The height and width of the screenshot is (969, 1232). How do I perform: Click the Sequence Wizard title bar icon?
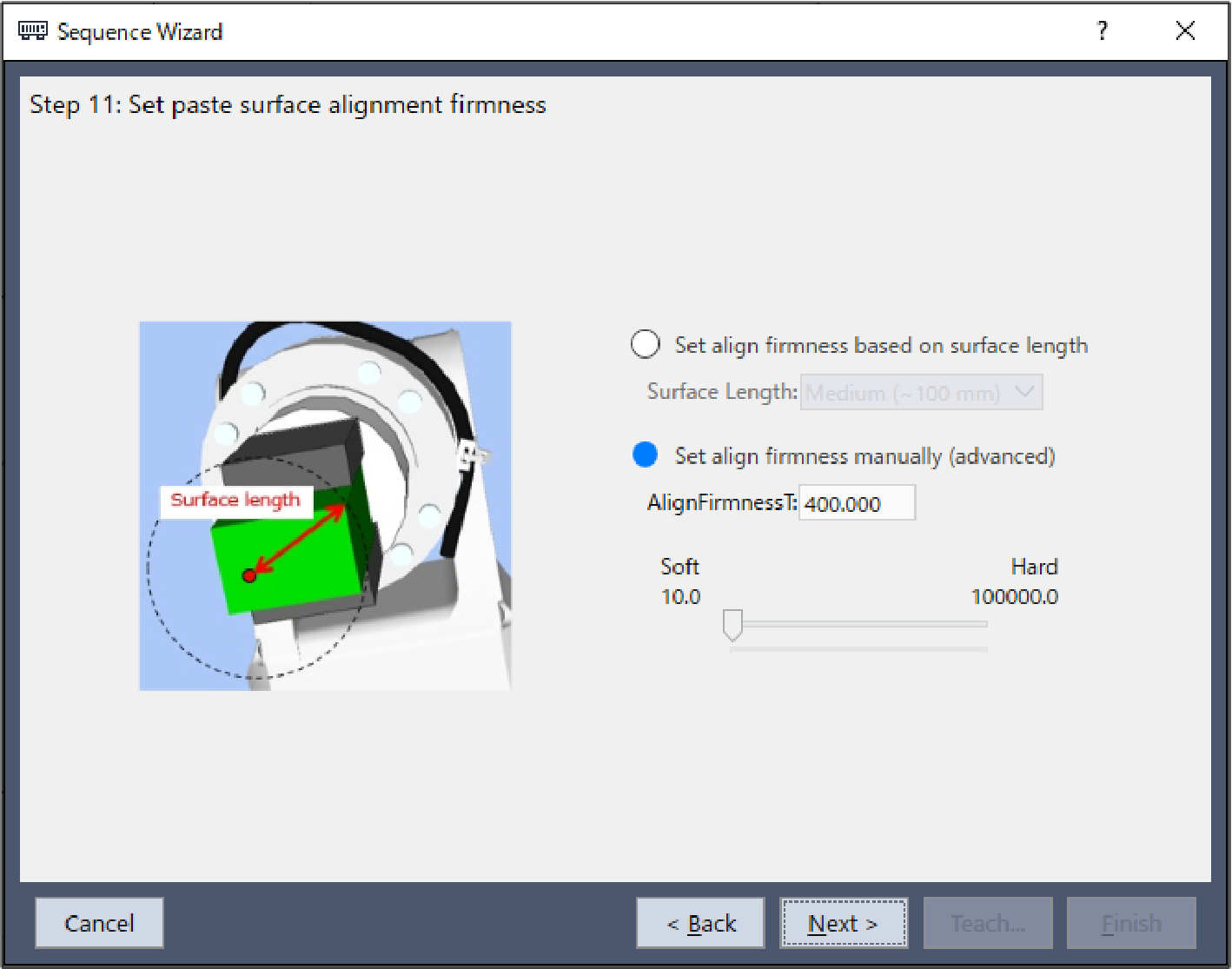point(33,32)
